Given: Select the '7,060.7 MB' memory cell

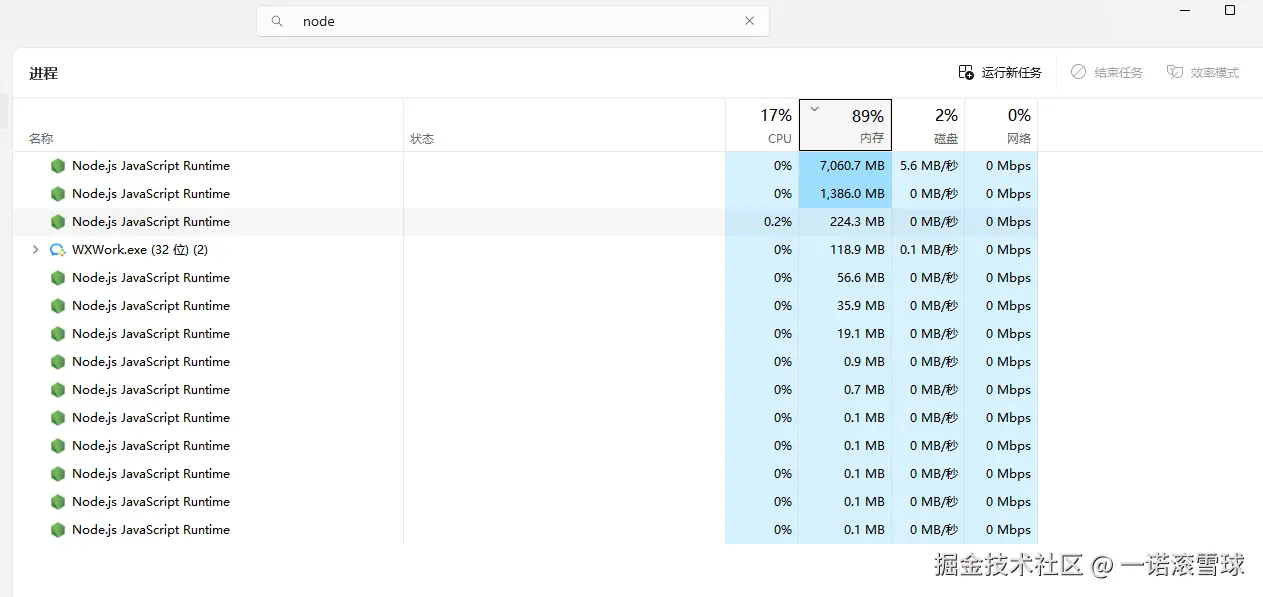Looking at the screenshot, I should coord(845,166).
